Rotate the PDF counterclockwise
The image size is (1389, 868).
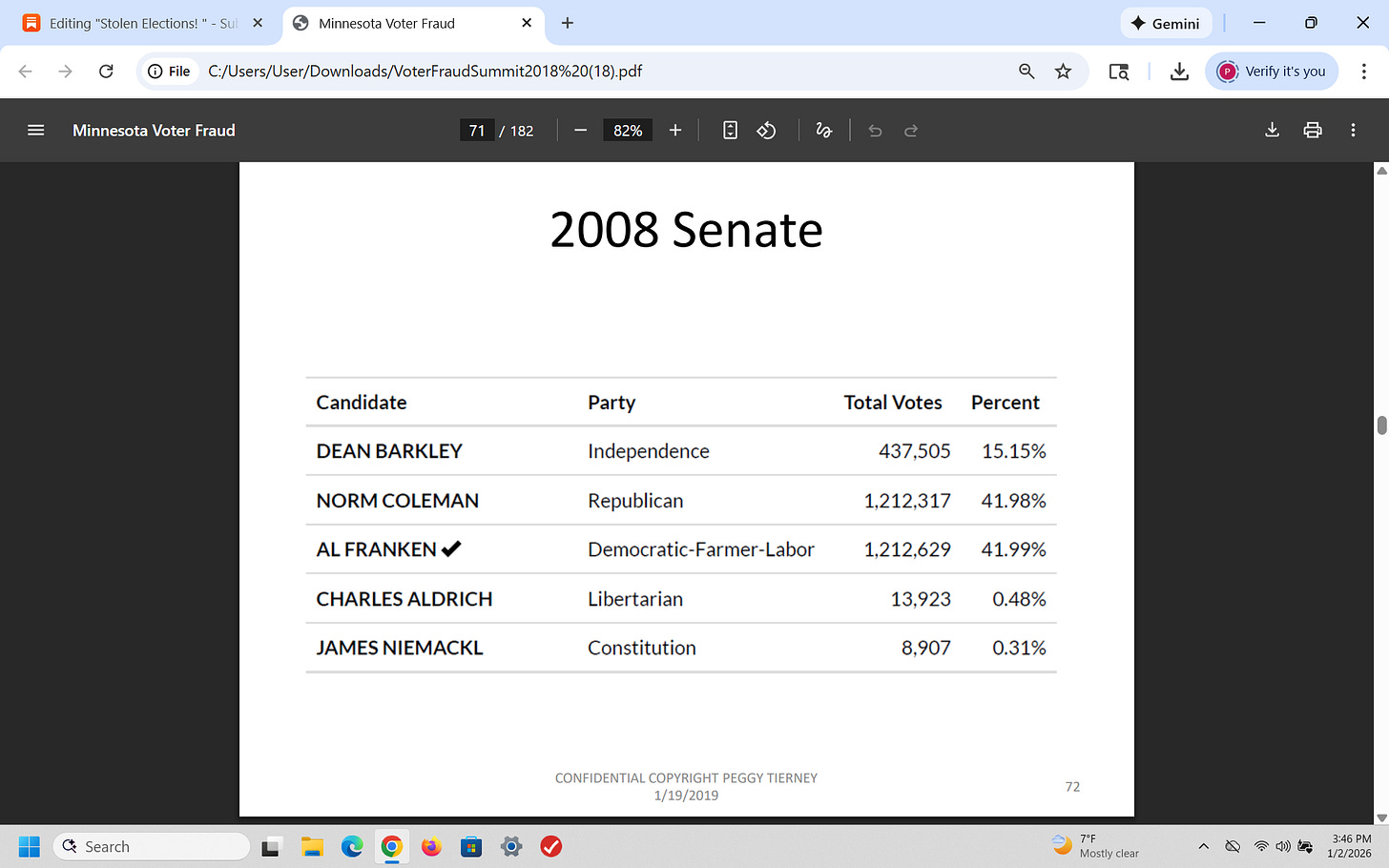(766, 131)
